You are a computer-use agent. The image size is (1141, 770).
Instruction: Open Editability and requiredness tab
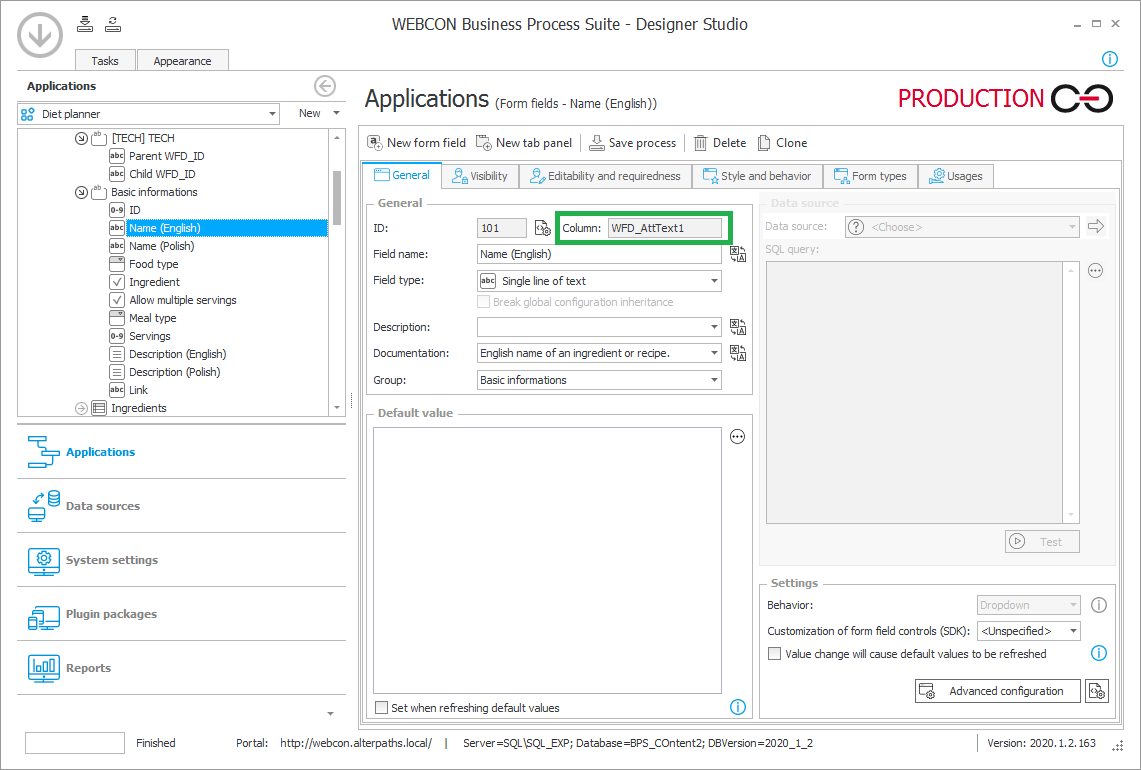(605, 176)
